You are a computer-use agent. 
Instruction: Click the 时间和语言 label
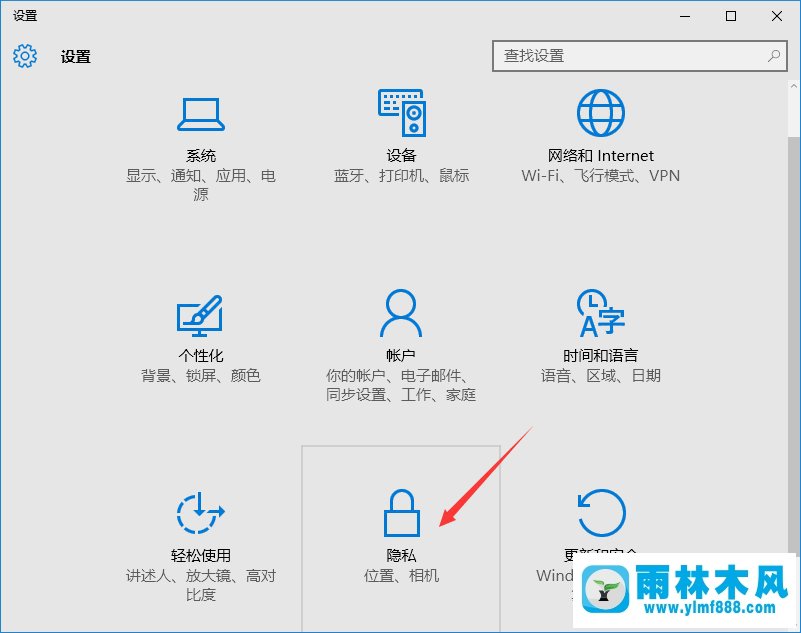tap(601, 355)
